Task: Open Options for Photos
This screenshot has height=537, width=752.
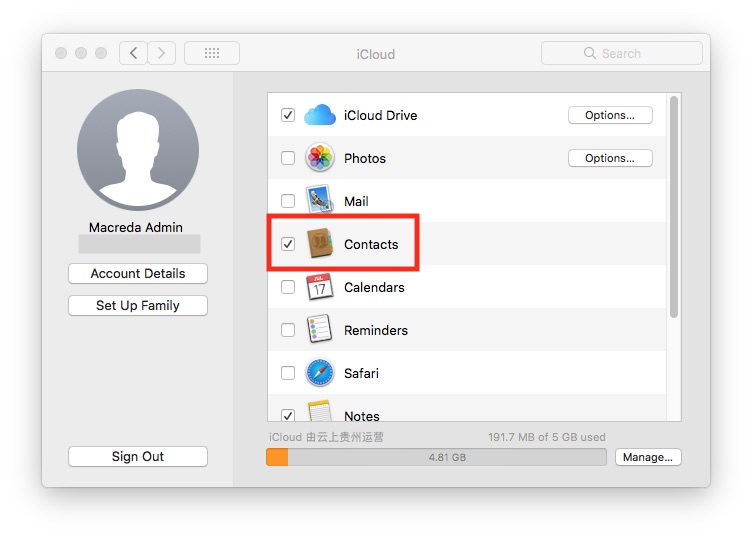Action: pos(610,158)
